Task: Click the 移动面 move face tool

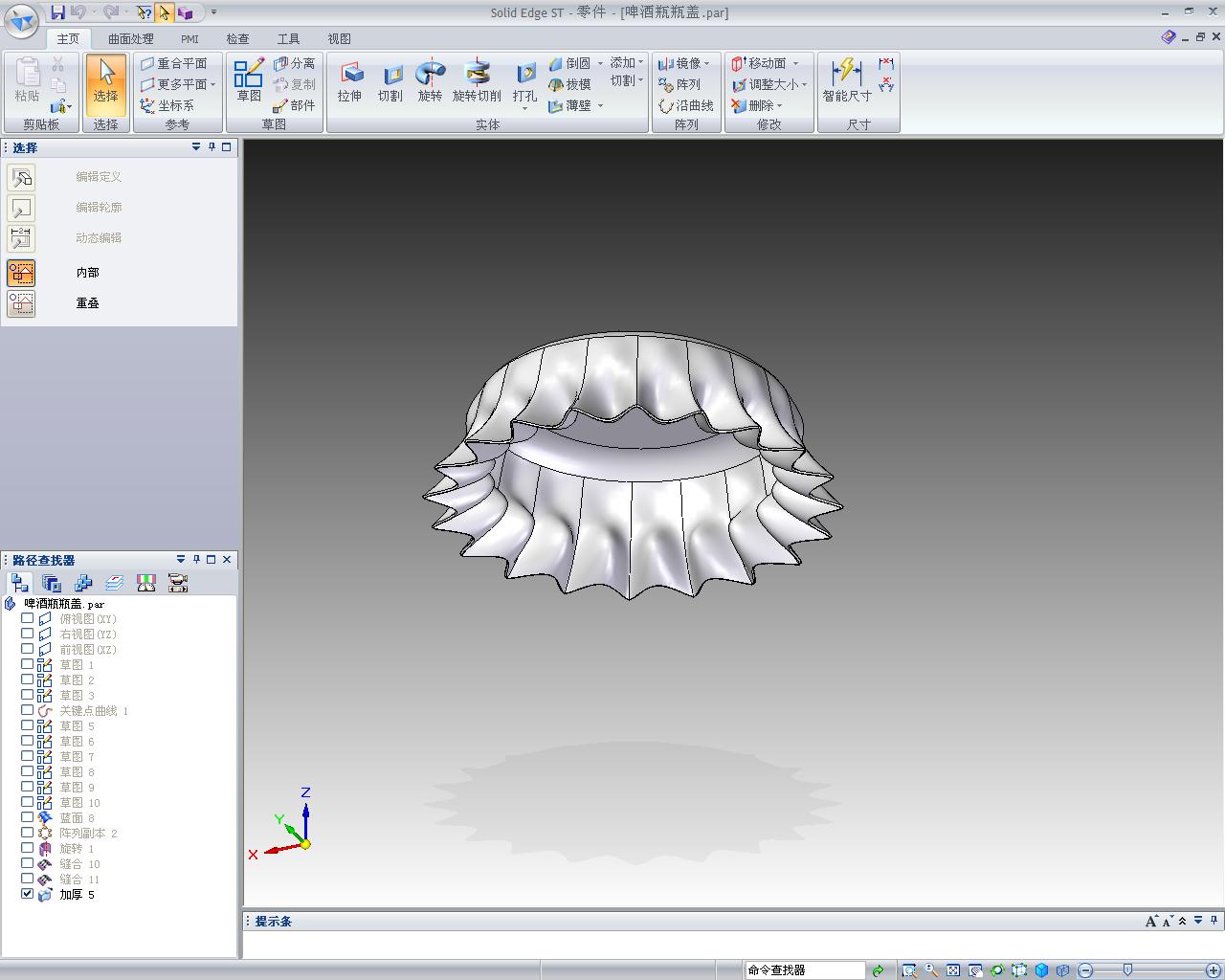Action: [759, 63]
